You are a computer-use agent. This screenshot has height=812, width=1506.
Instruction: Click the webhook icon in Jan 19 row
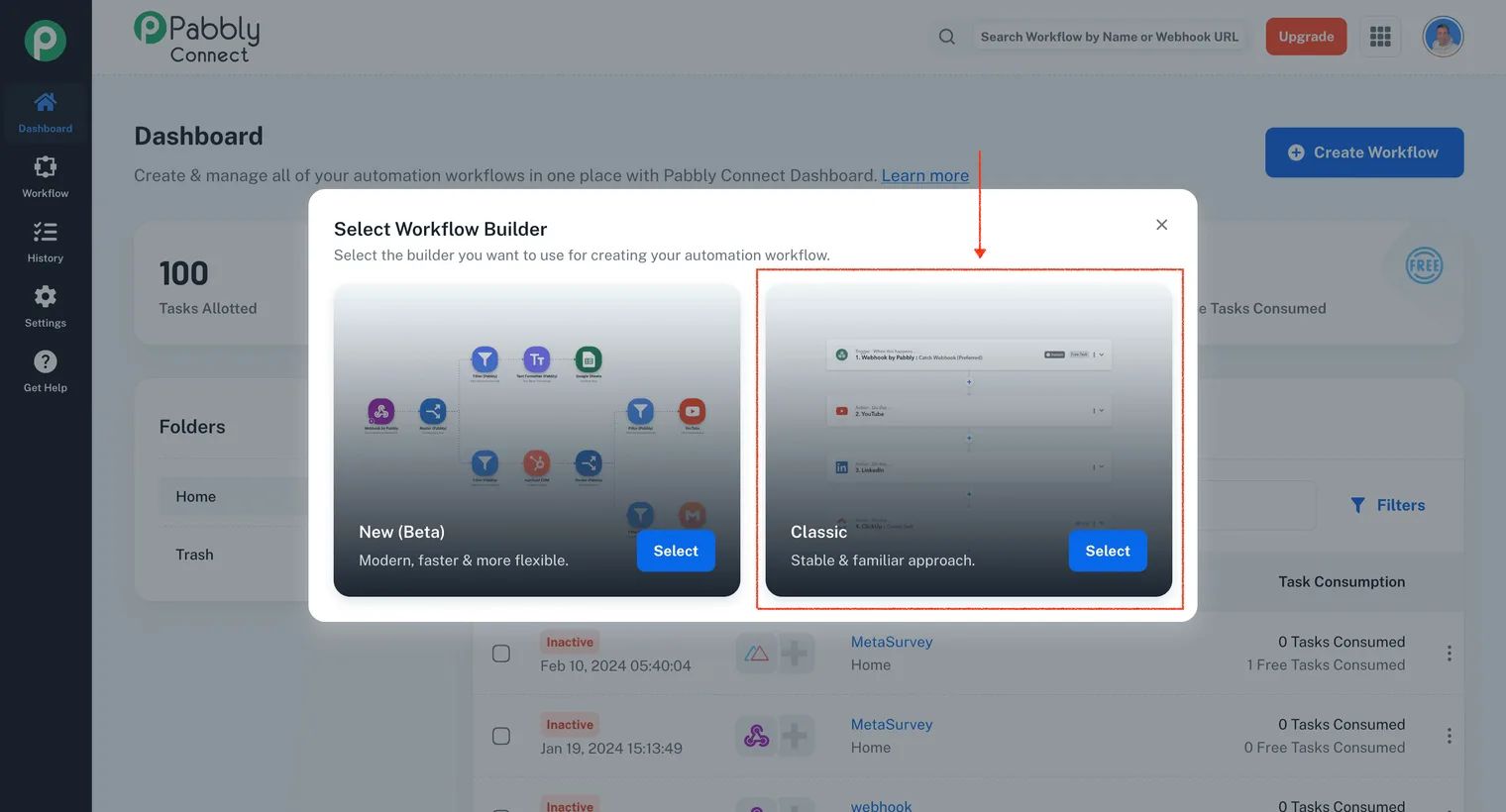point(756,736)
